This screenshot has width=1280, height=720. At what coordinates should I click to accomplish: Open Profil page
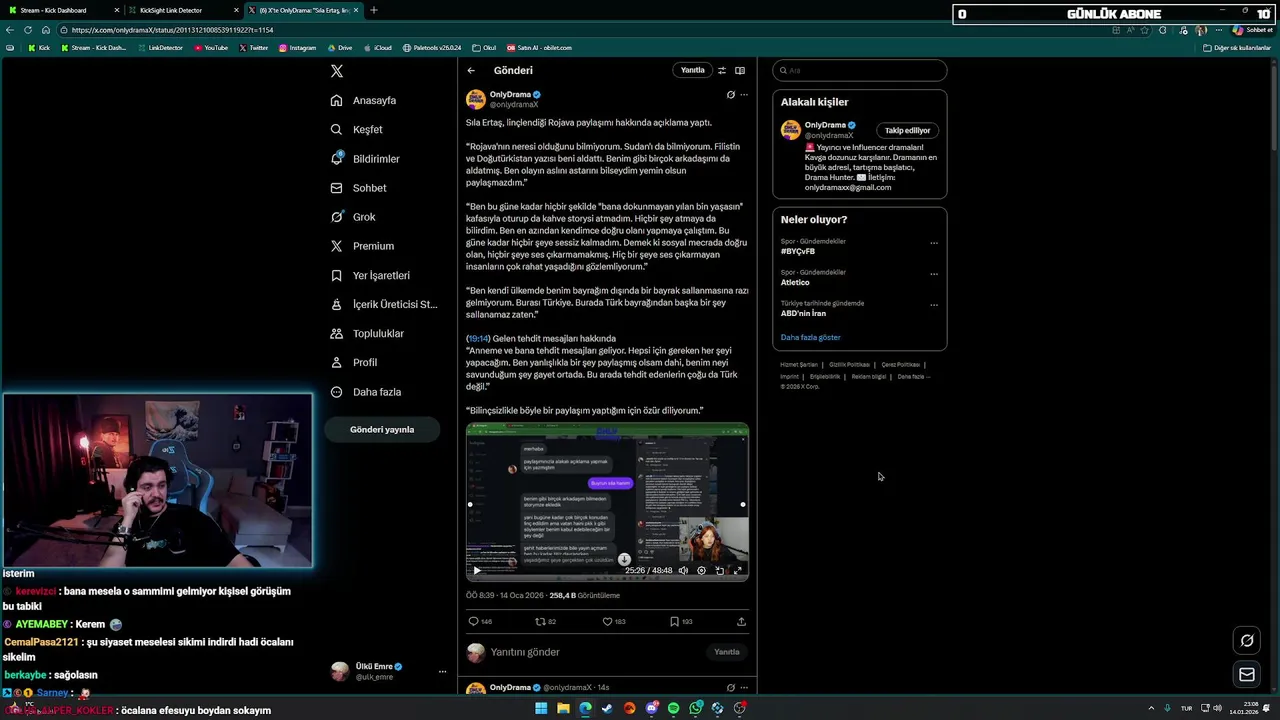[x=354, y=362]
